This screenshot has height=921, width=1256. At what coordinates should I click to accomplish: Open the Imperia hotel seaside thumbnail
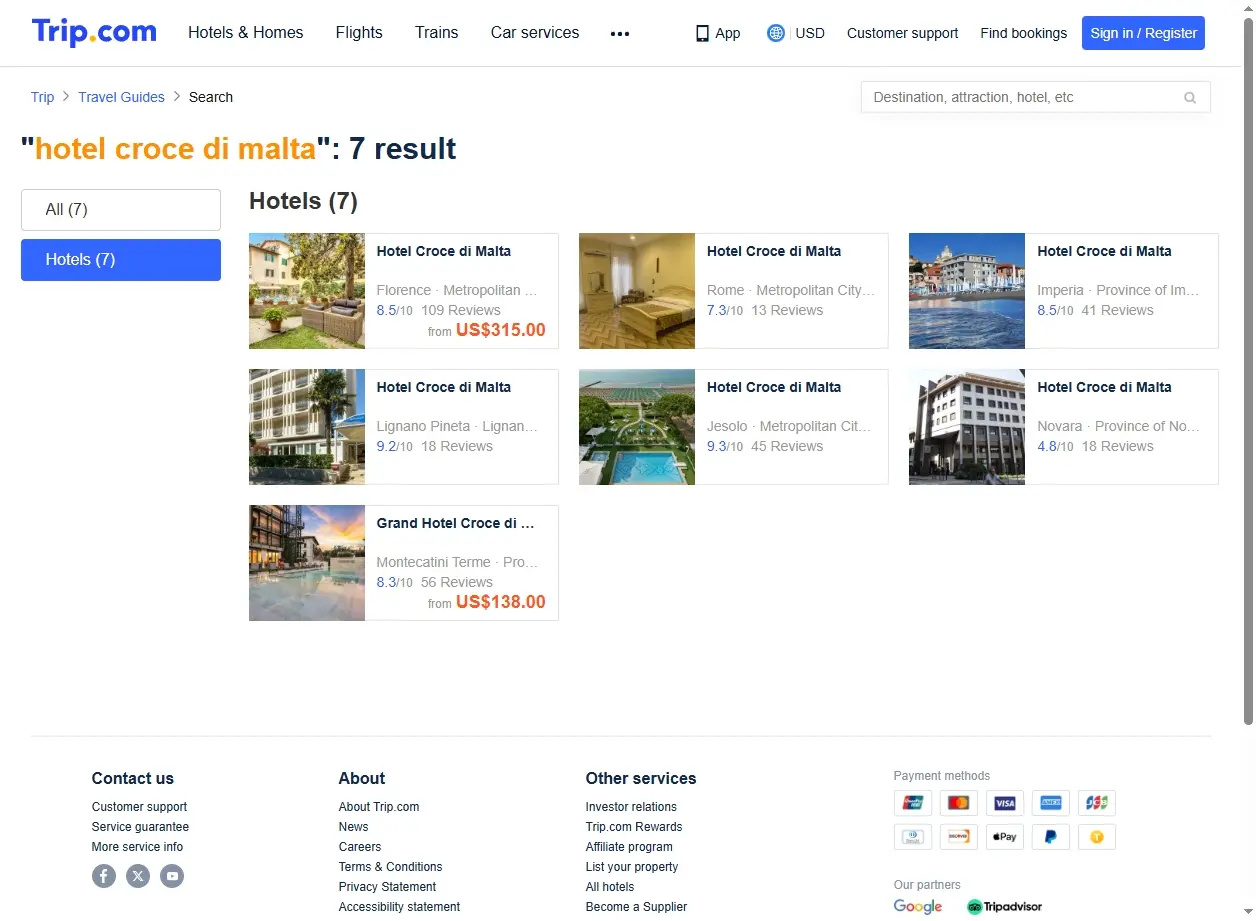point(967,291)
